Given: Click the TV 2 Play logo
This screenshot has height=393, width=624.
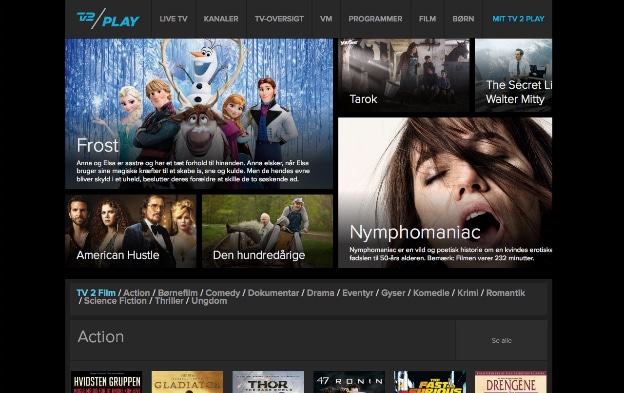Looking at the screenshot, I should tap(108, 19).
